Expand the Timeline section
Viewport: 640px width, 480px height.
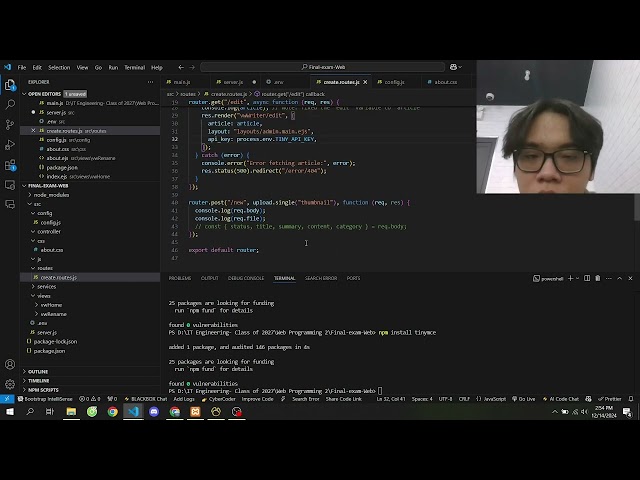pyautogui.click(x=38, y=381)
